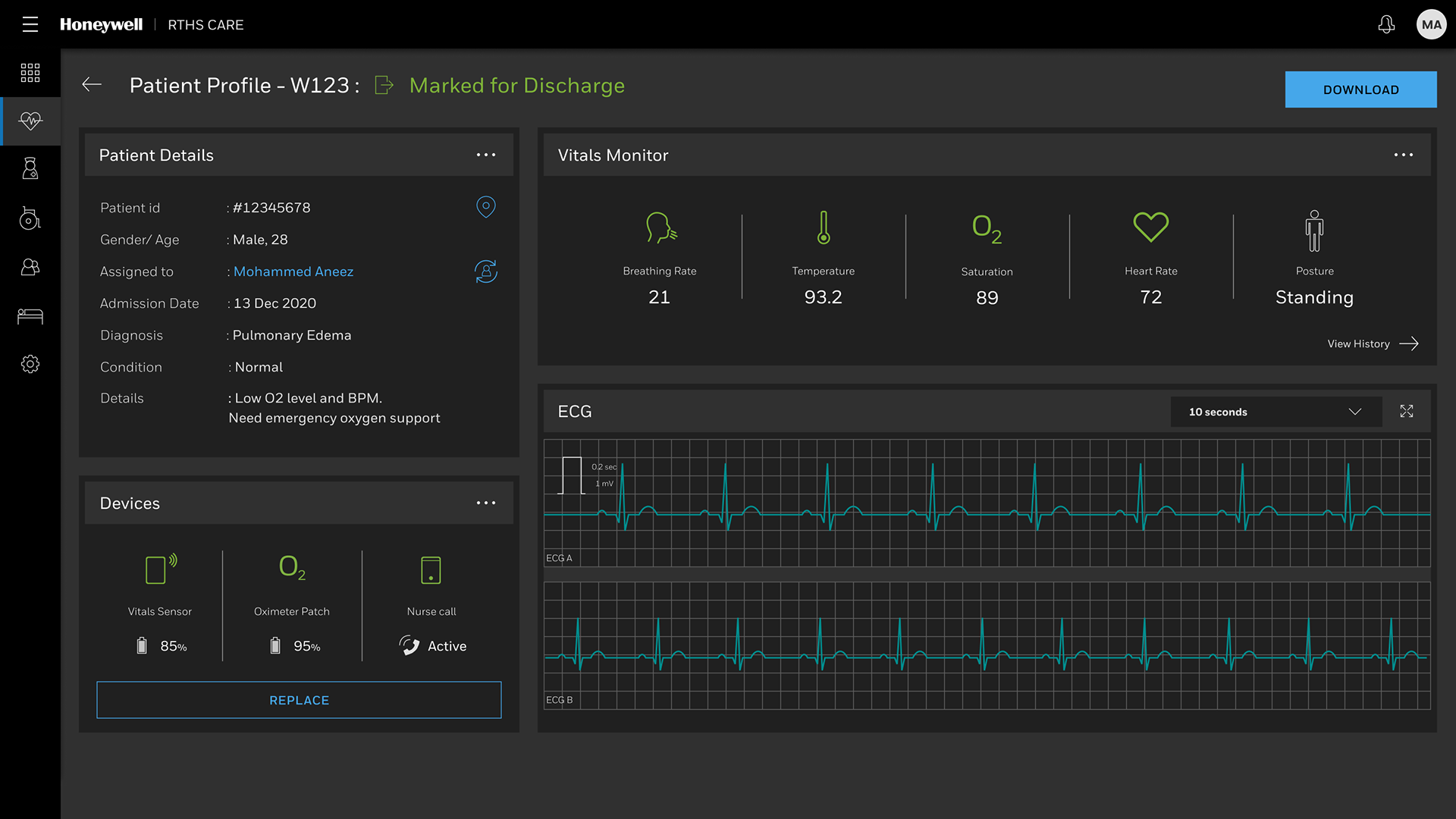This screenshot has width=1456, height=819.
Task: Open Mohammed Aneez assigned nurse link
Action: pos(293,271)
